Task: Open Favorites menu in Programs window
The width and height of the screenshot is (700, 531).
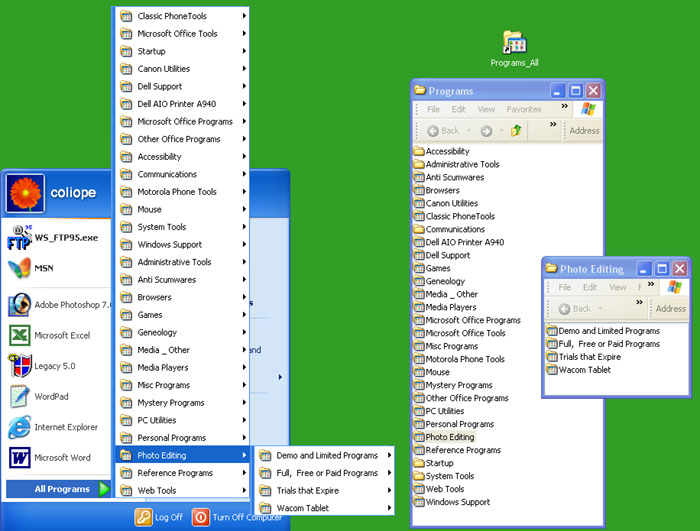Action: (524, 109)
